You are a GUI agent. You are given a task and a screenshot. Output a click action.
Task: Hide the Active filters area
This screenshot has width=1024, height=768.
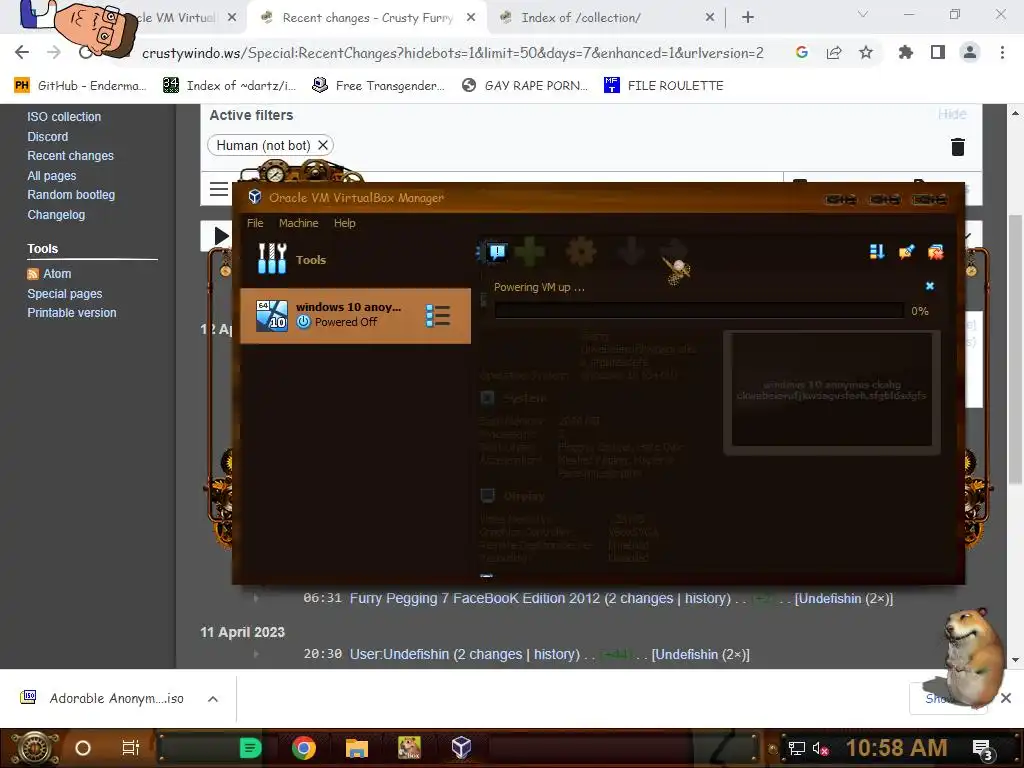952,114
